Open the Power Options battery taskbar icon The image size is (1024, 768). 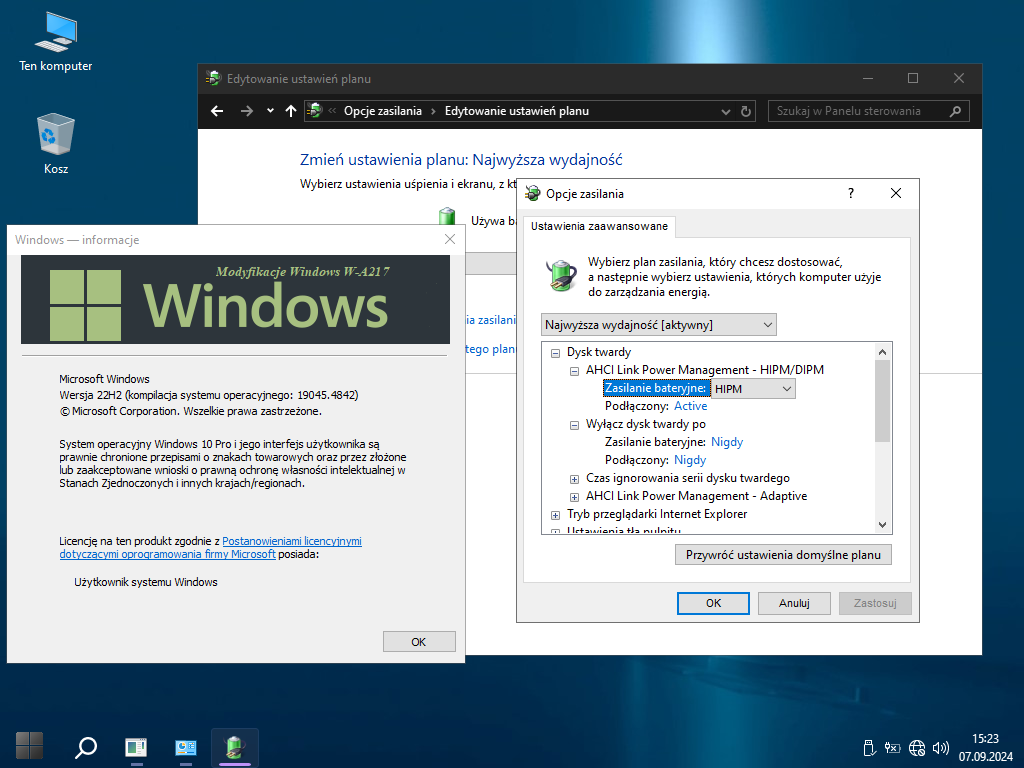pyautogui.click(x=235, y=746)
